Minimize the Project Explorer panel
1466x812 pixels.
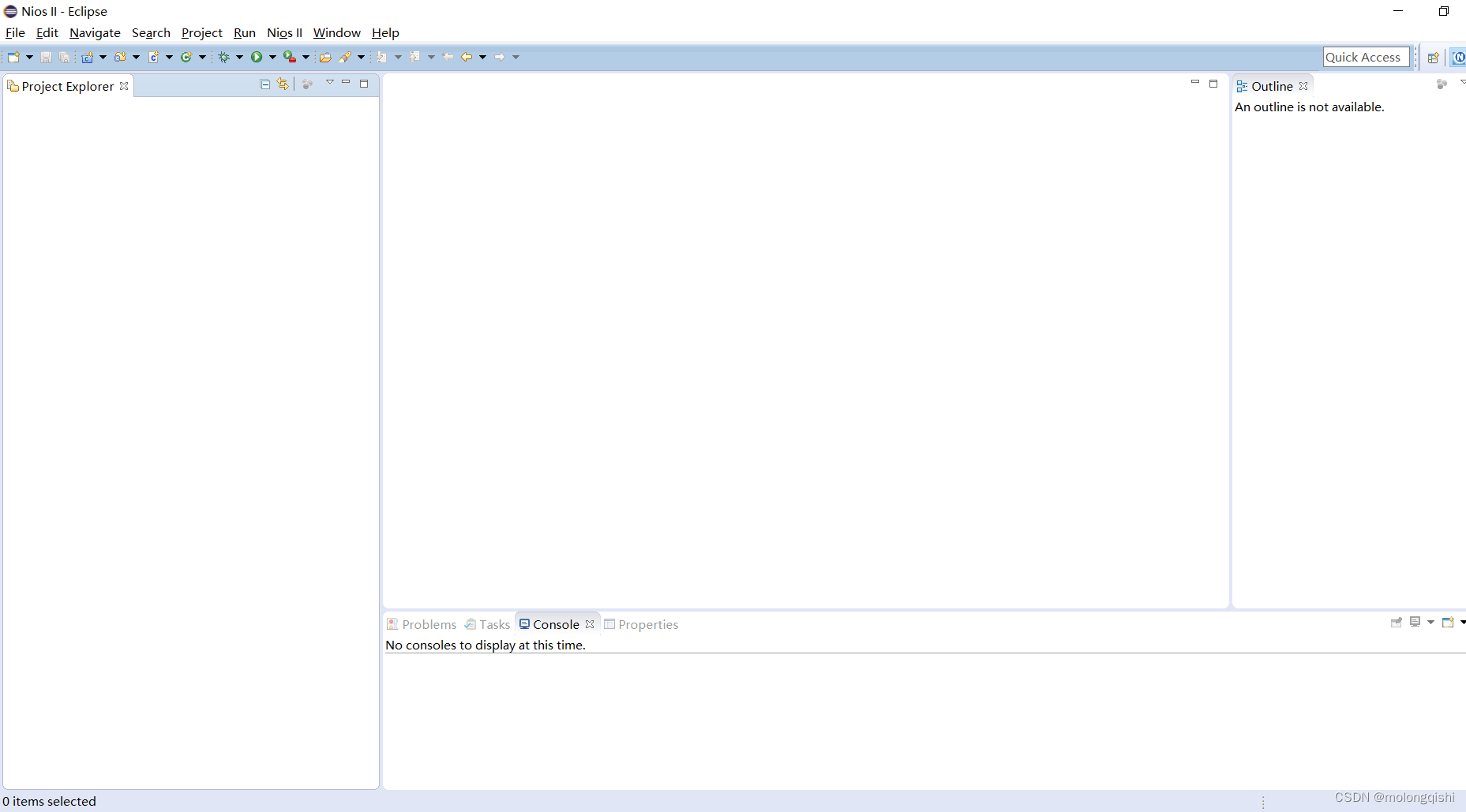pos(346,82)
